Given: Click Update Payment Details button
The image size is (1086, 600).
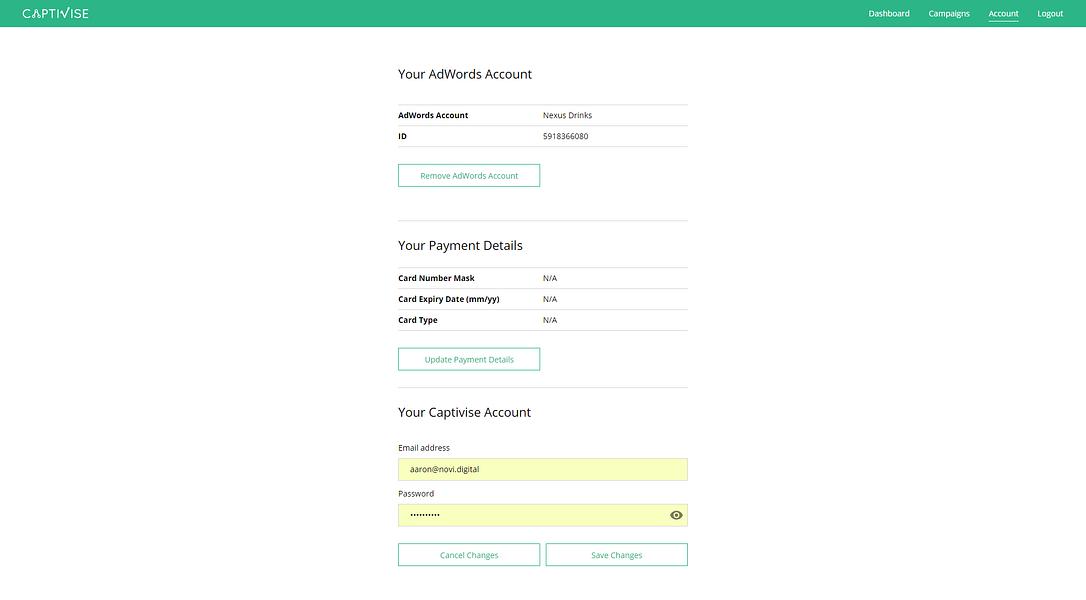Looking at the screenshot, I should [469, 359].
